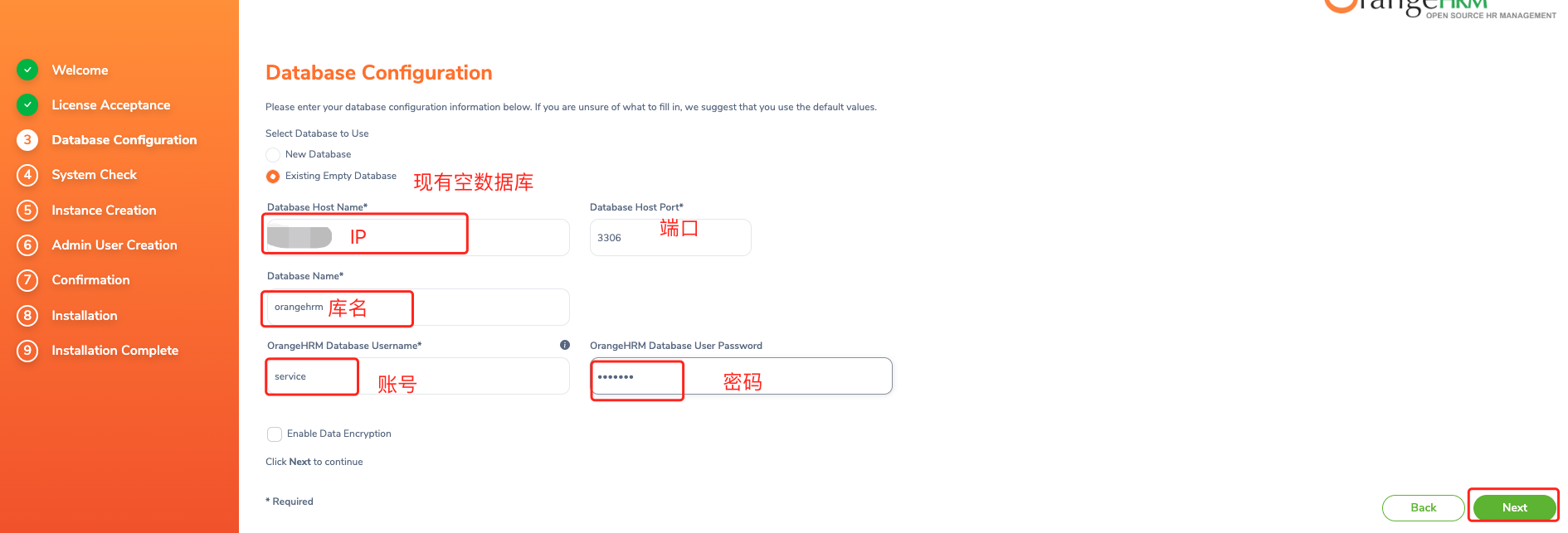Enable the Data Encryption checkbox
Viewport: 1568px width, 533px height.
pyautogui.click(x=275, y=434)
